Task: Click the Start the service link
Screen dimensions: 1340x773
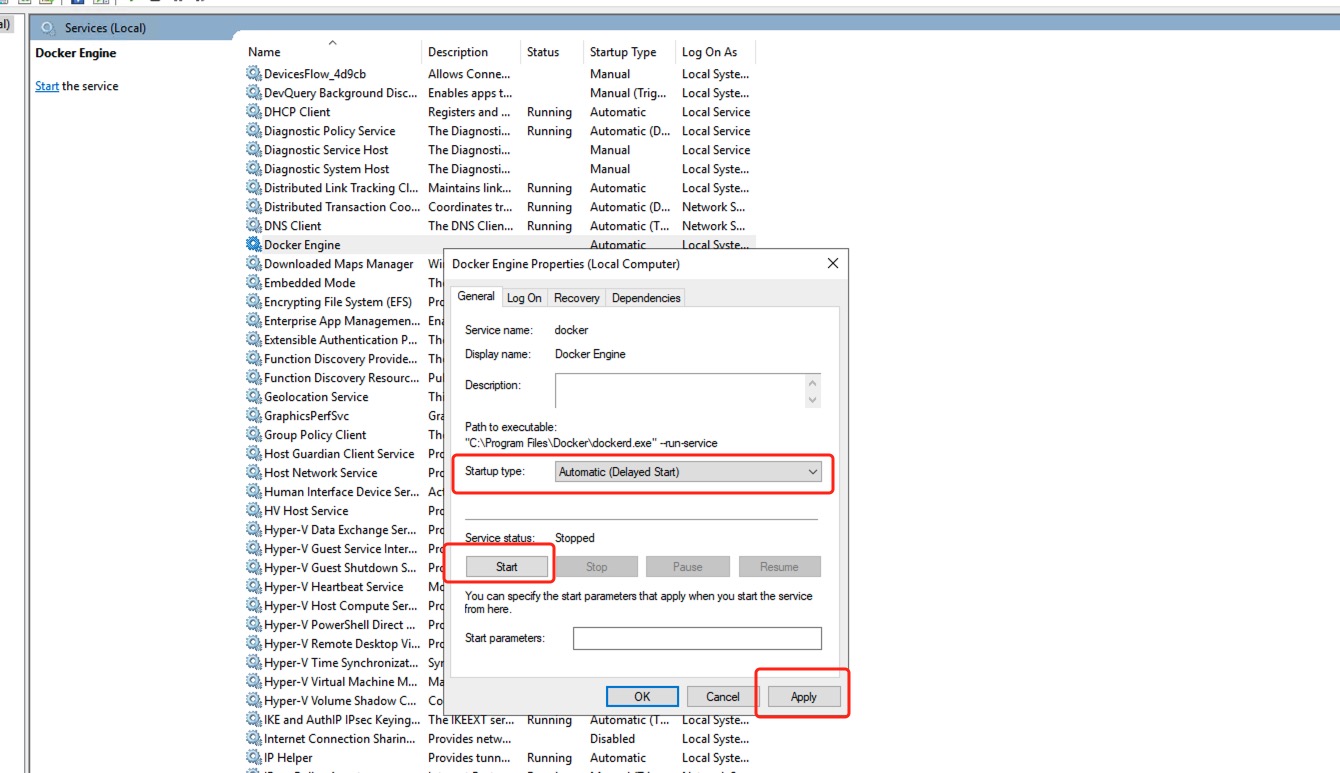Action: 47,86
